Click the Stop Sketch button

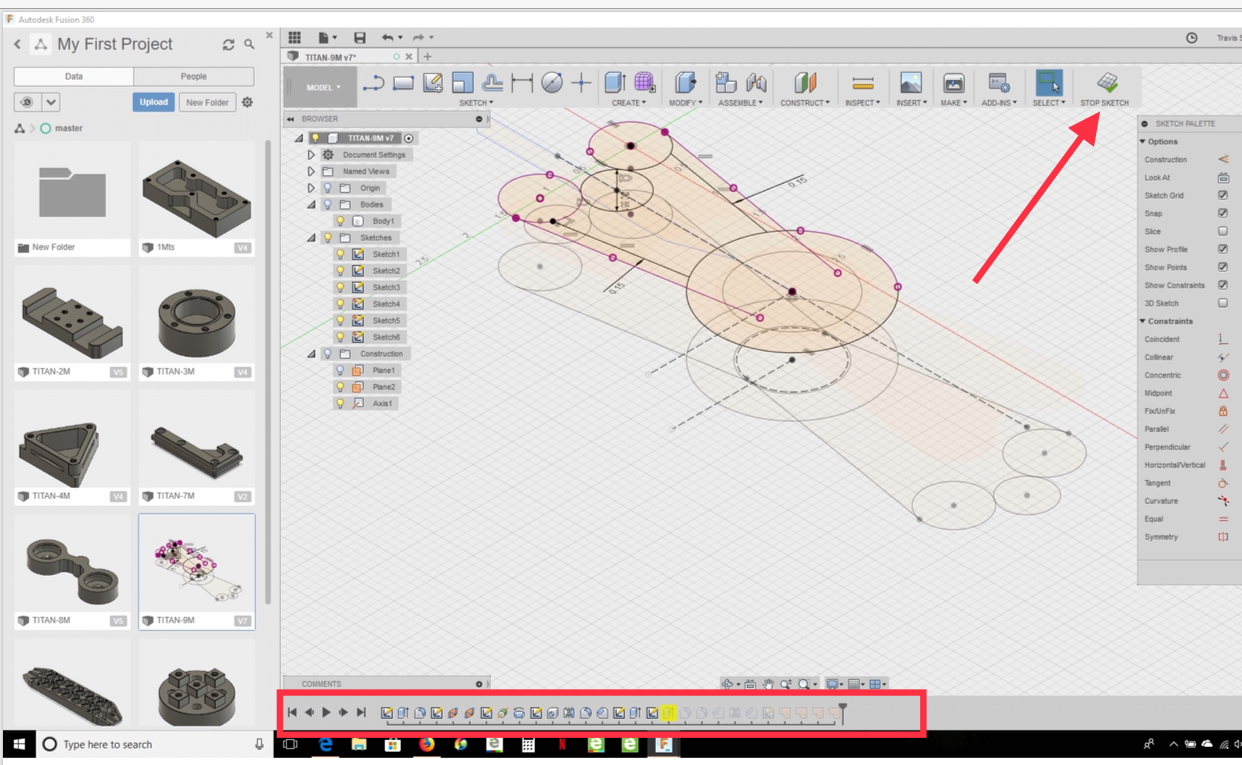[x=1104, y=87]
